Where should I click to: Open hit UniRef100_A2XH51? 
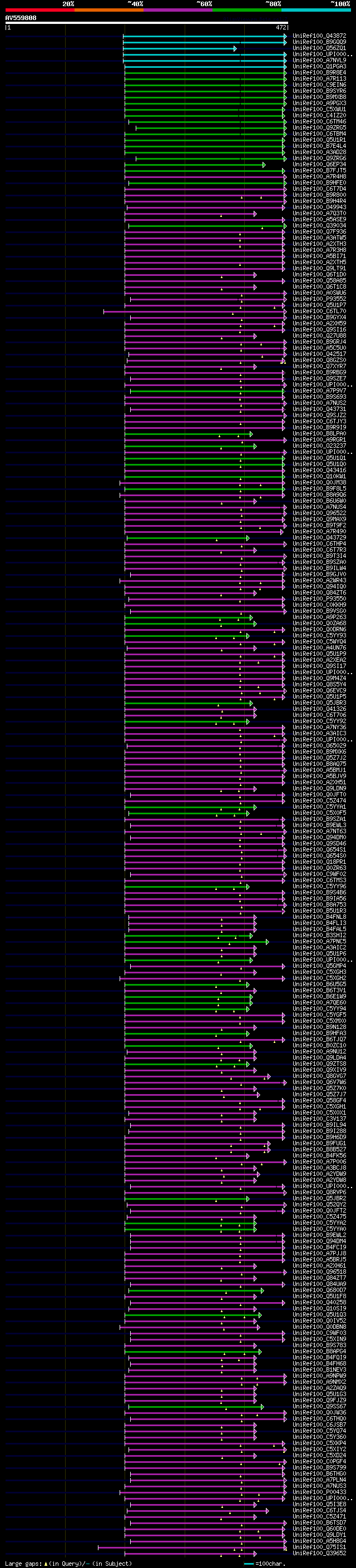click(x=319, y=782)
